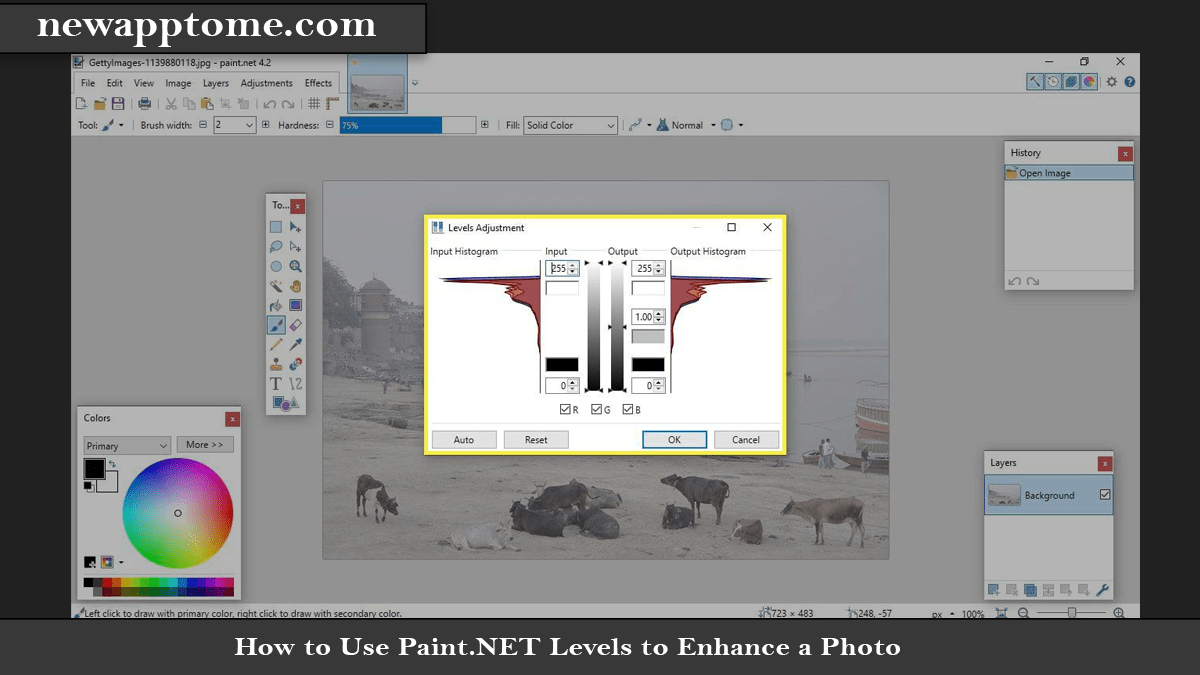The height and width of the screenshot is (675, 1200).
Task: Open the Adjustments menu
Action: pos(266,83)
